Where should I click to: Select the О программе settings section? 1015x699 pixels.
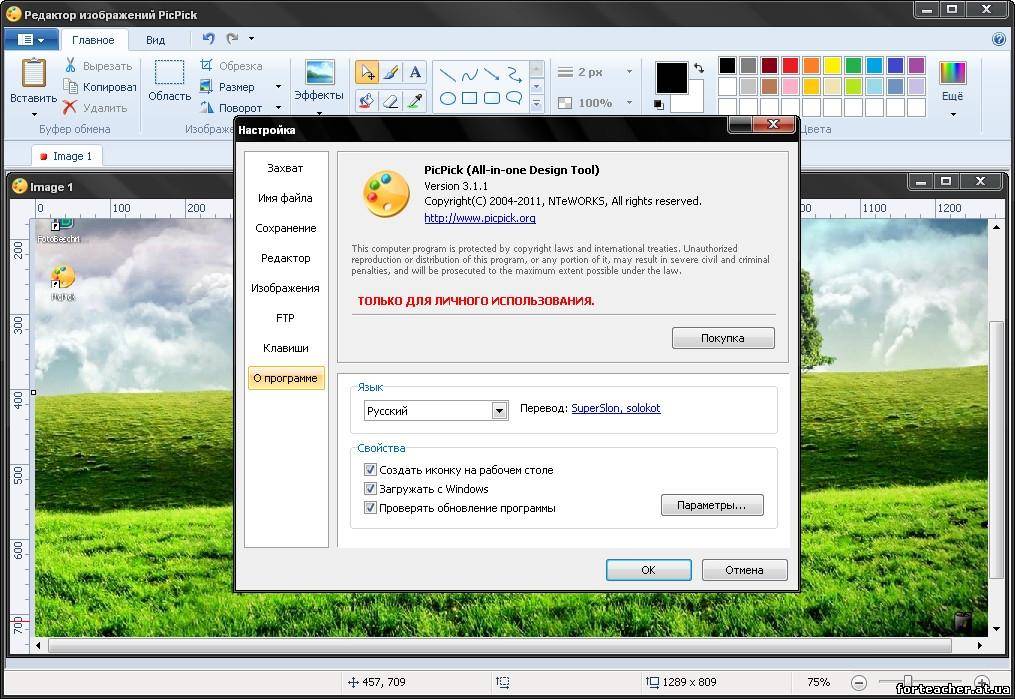pyautogui.click(x=285, y=378)
